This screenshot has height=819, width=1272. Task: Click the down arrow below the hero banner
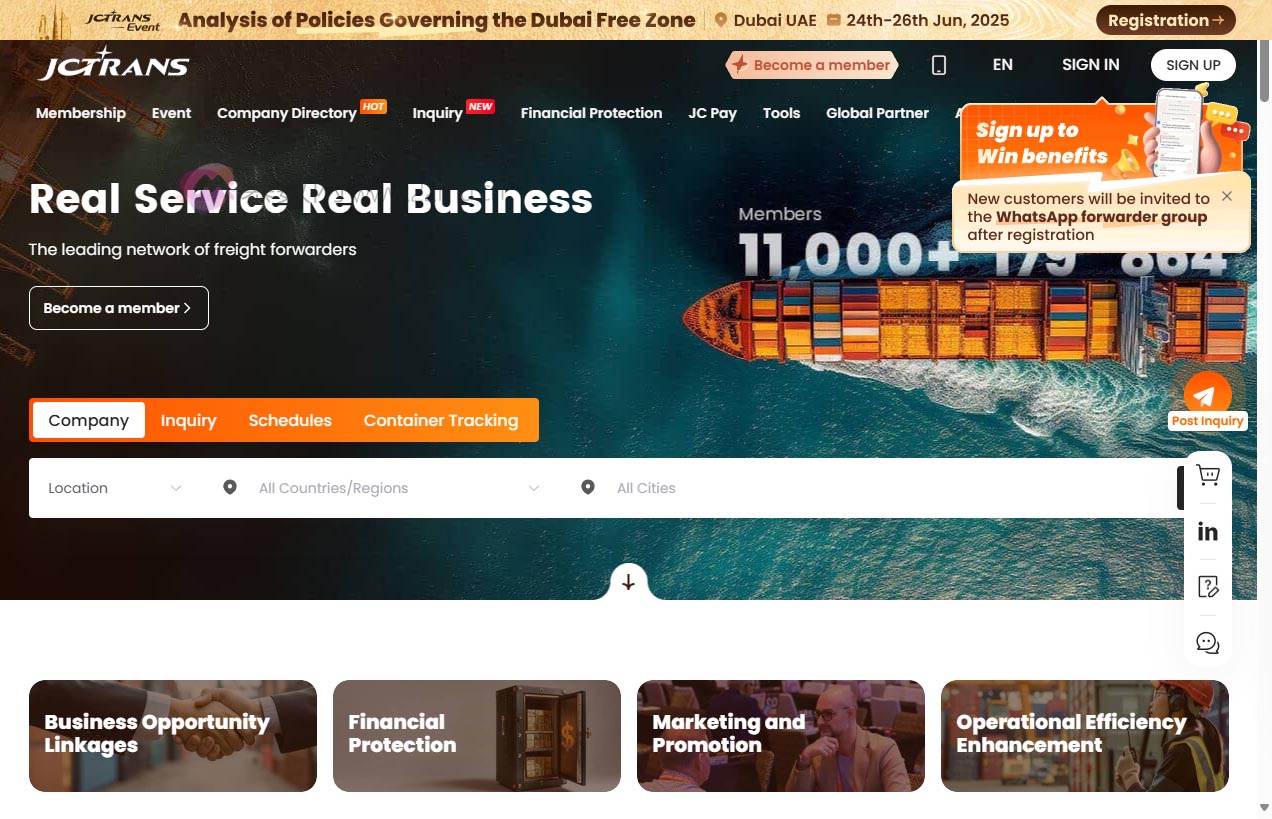click(x=628, y=582)
